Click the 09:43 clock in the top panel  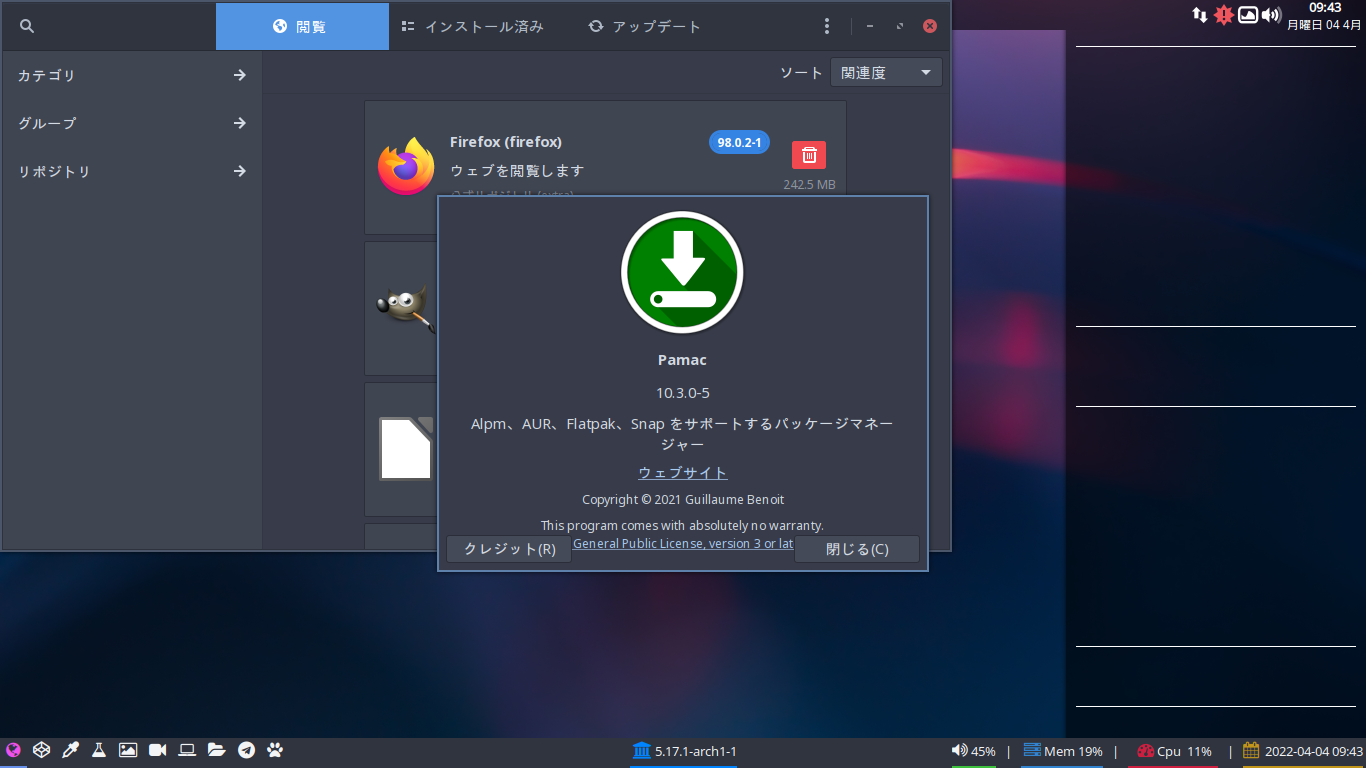1325,7
